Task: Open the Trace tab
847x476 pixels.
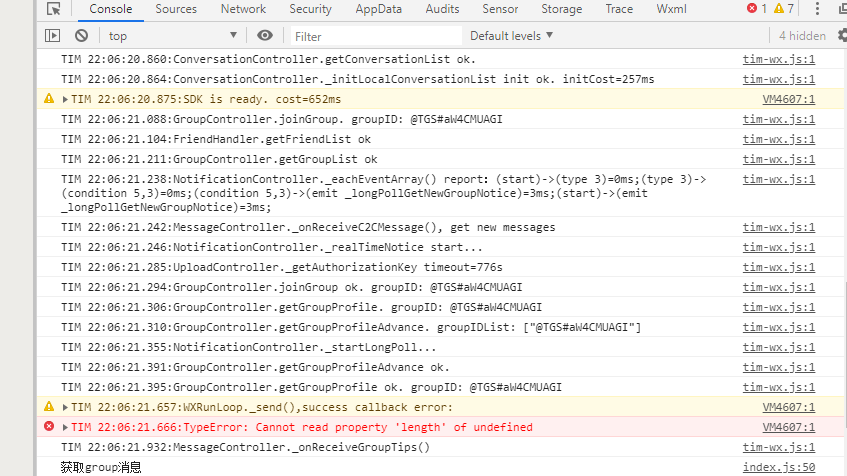Action: (619, 9)
